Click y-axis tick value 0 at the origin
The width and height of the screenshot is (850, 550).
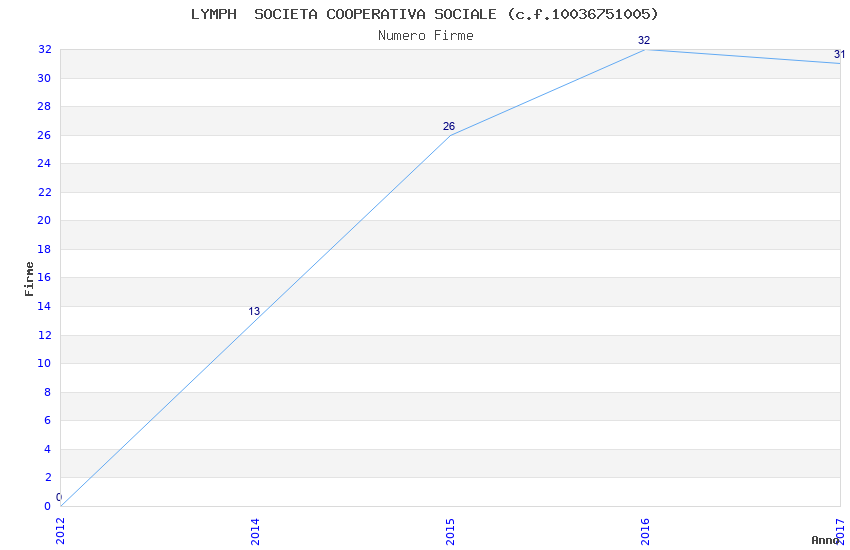pos(48,506)
